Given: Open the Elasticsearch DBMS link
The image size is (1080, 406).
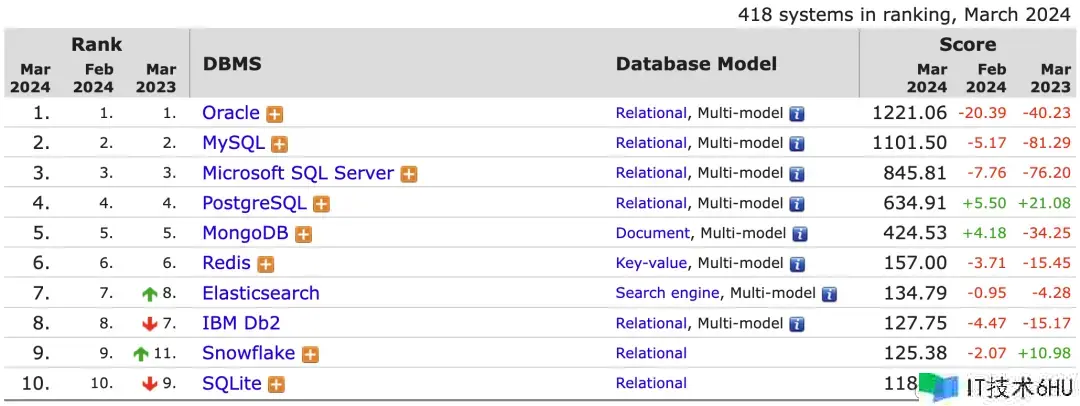Looking at the screenshot, I should [261, 293].
